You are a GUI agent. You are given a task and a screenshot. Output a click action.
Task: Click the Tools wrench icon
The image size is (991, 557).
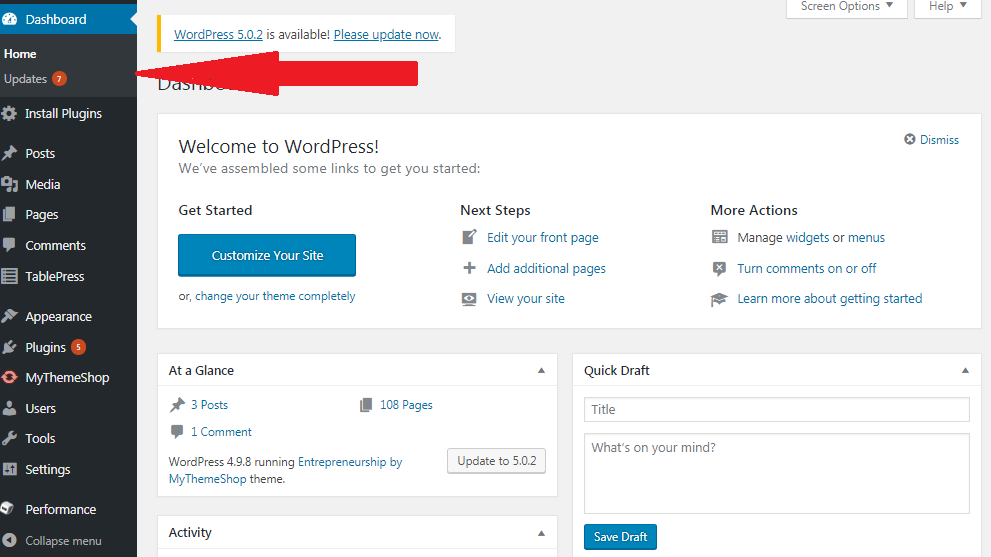(x=9, y=438)
